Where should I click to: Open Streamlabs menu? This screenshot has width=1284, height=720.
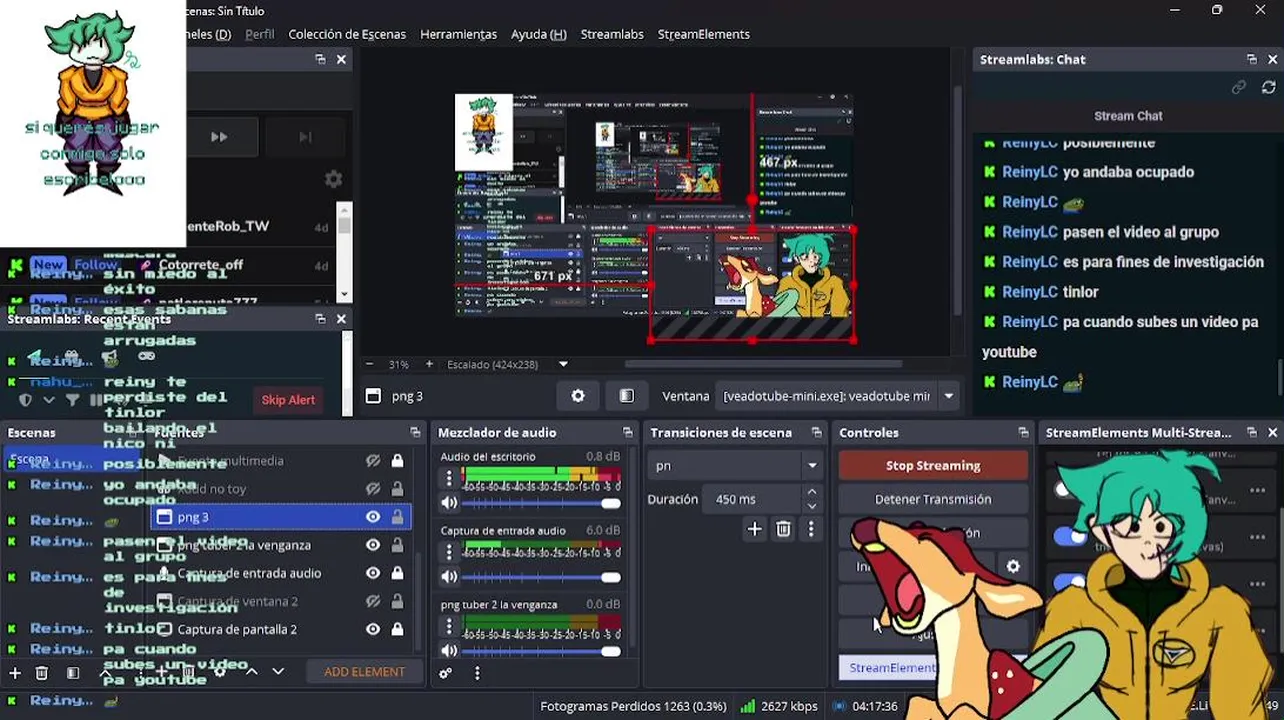coord(612,34)
